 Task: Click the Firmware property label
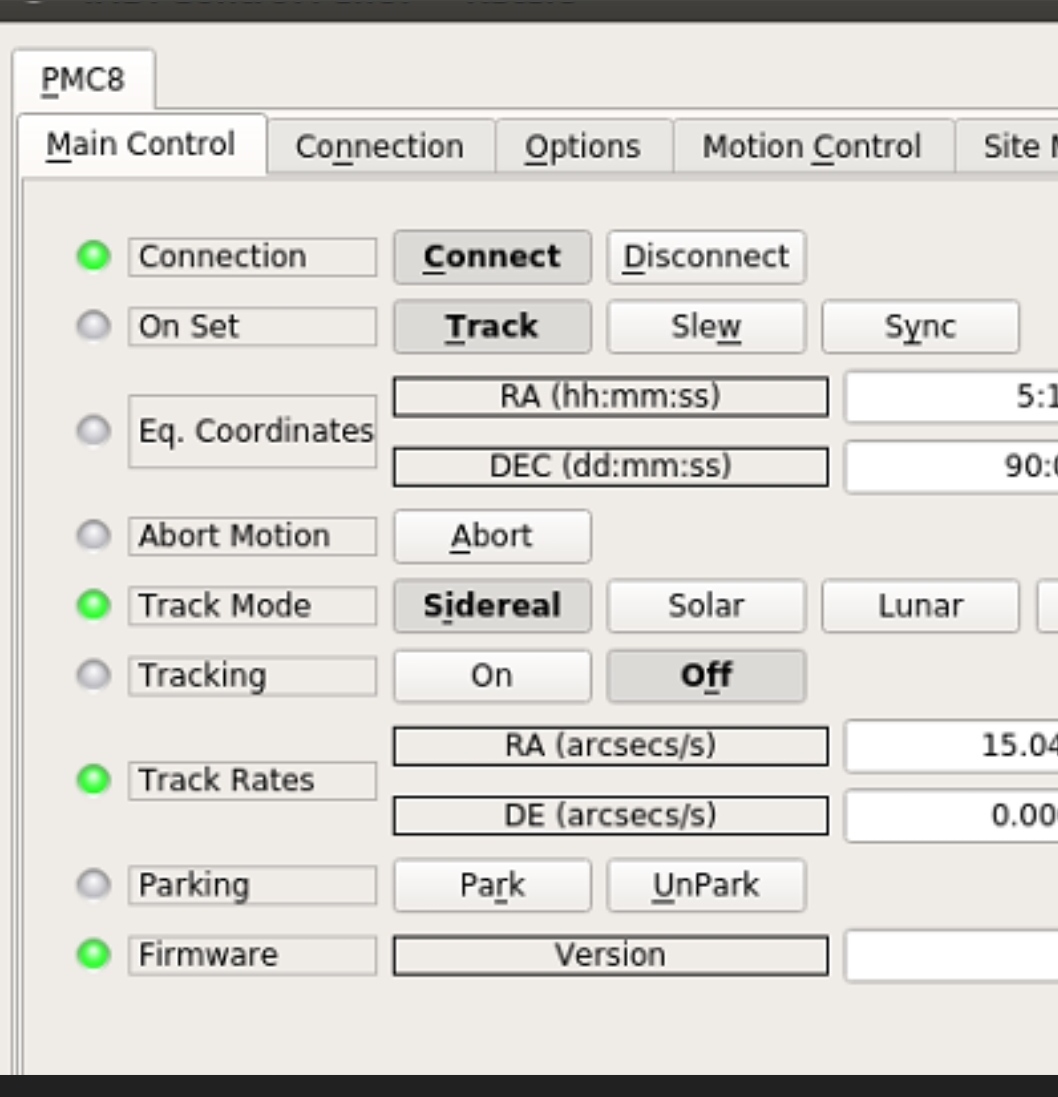tap(253, 956)
